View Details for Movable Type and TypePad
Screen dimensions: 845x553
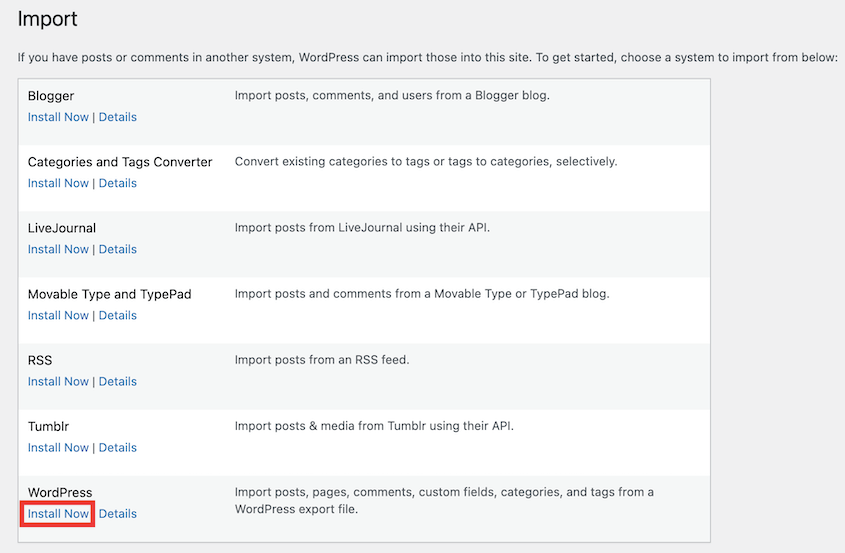117,315
